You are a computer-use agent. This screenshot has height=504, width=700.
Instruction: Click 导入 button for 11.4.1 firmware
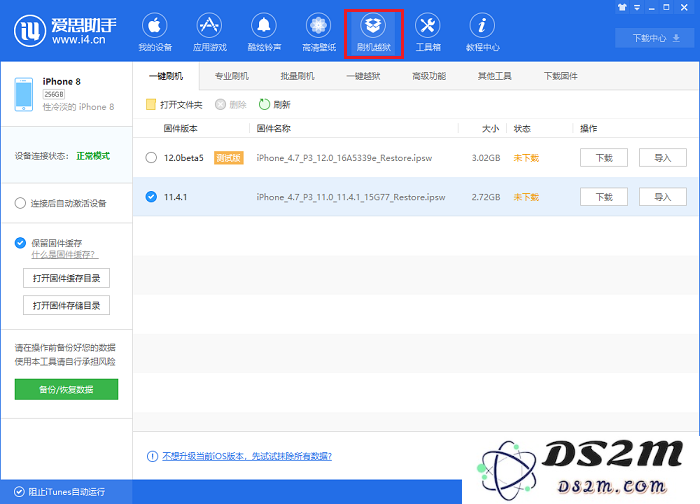[x=662, y=197]
